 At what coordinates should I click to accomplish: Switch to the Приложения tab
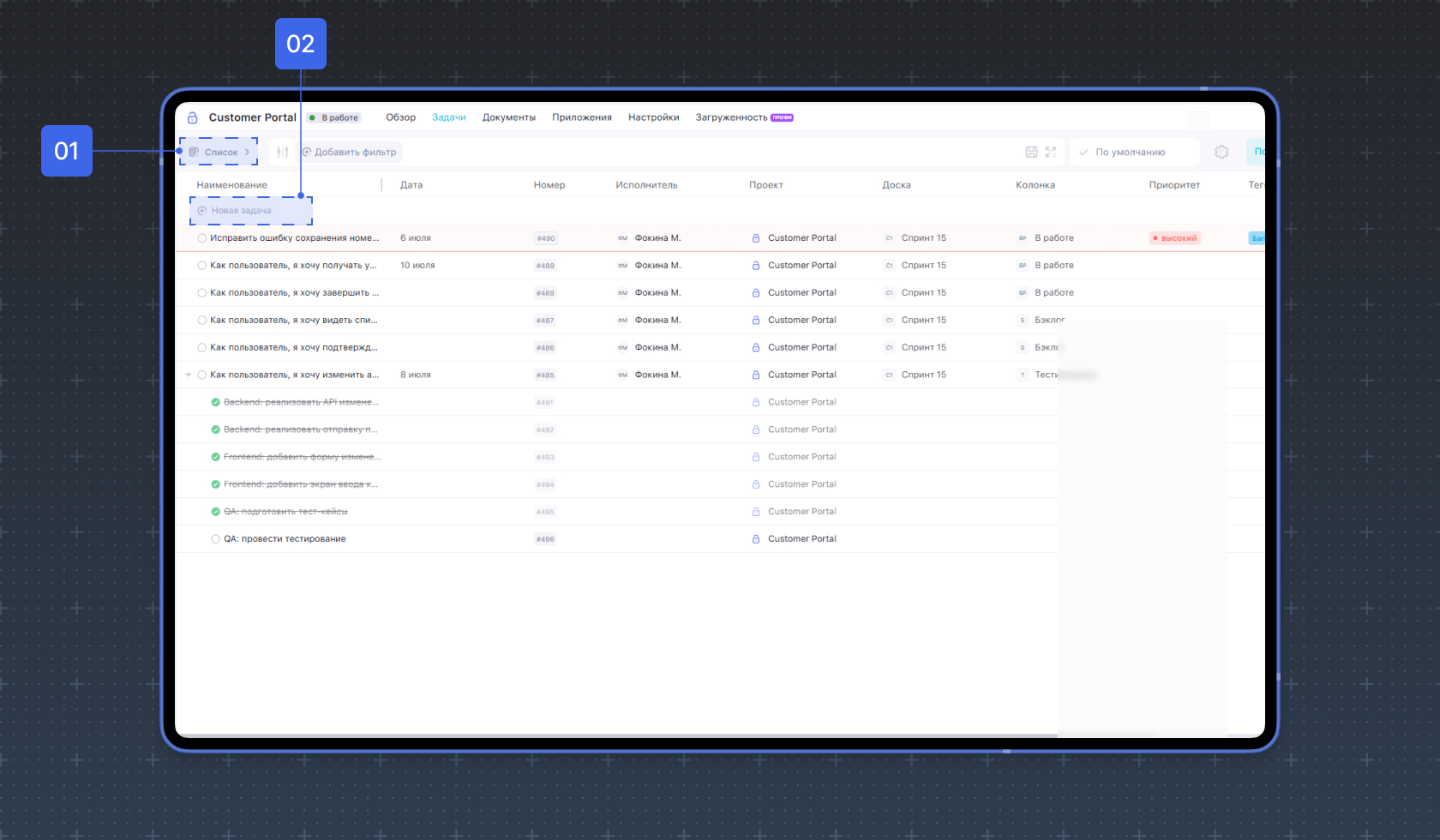click(582, 117)
